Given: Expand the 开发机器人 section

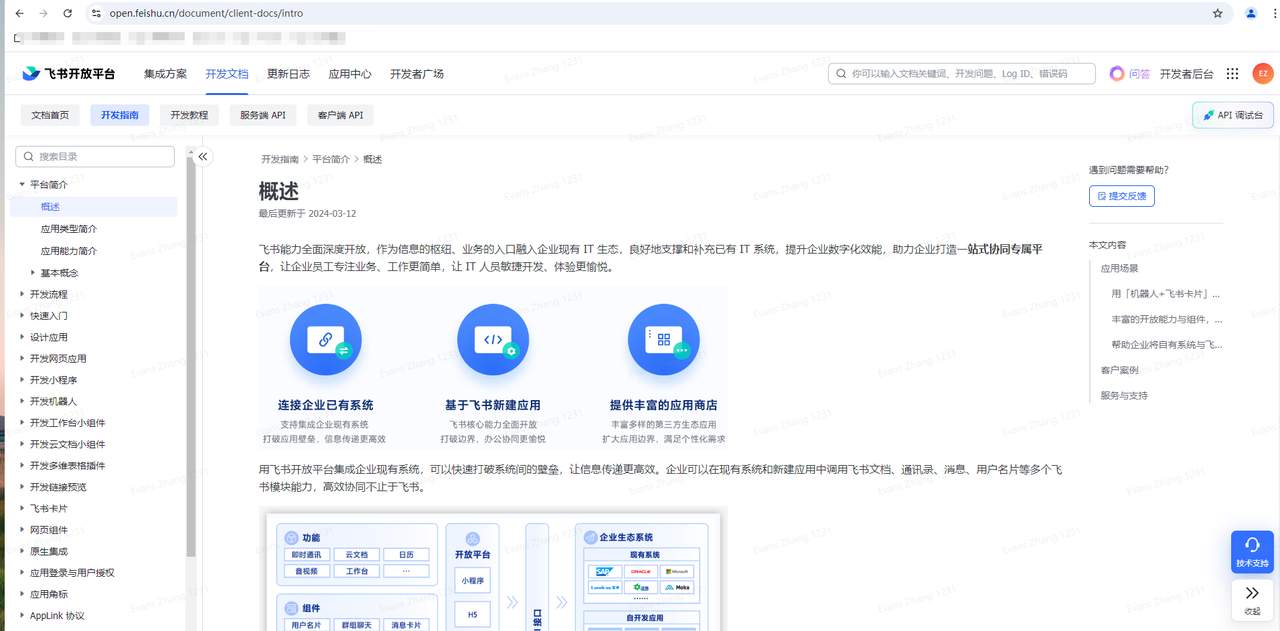Looking at the screenshot, I should [x=22, y=401].
